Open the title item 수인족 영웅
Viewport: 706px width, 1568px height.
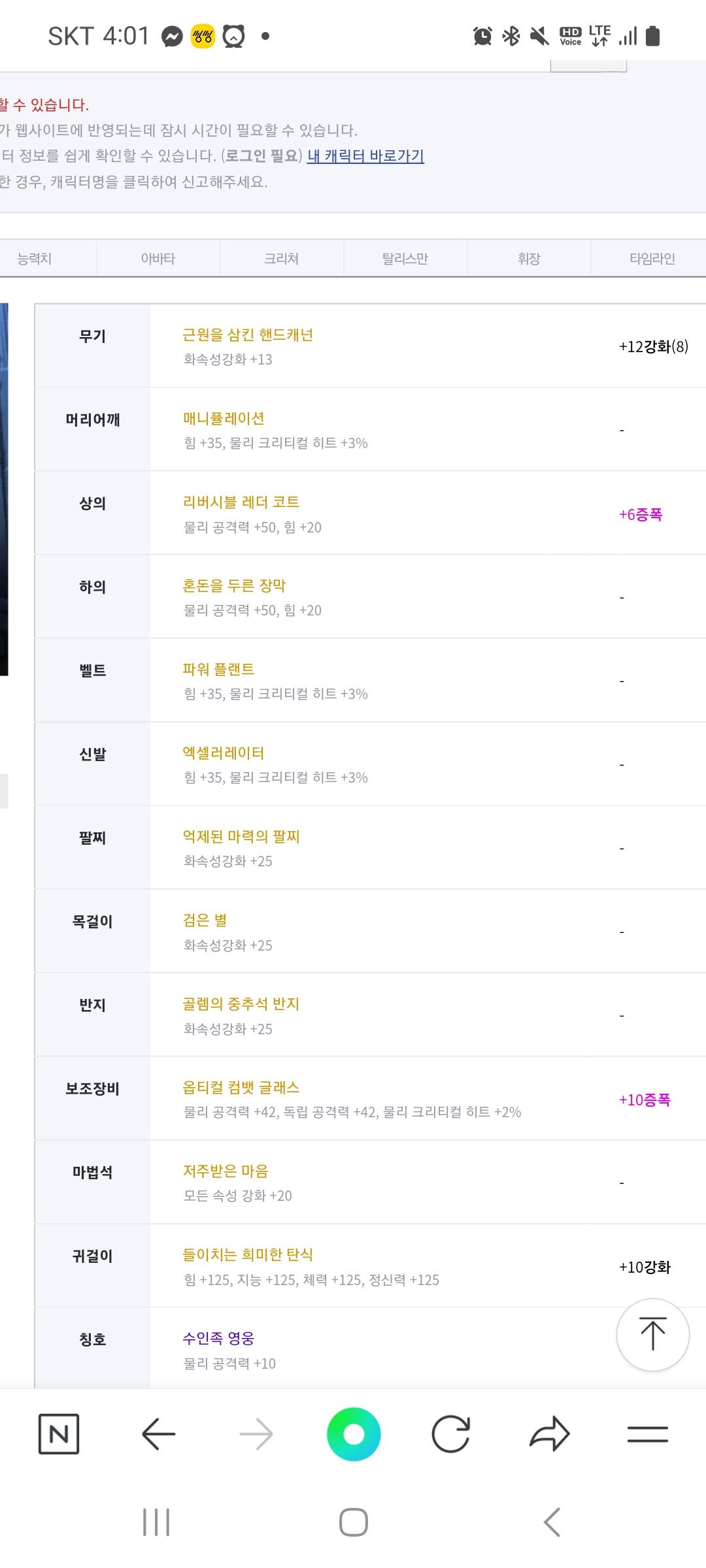tap(218, 1339)
